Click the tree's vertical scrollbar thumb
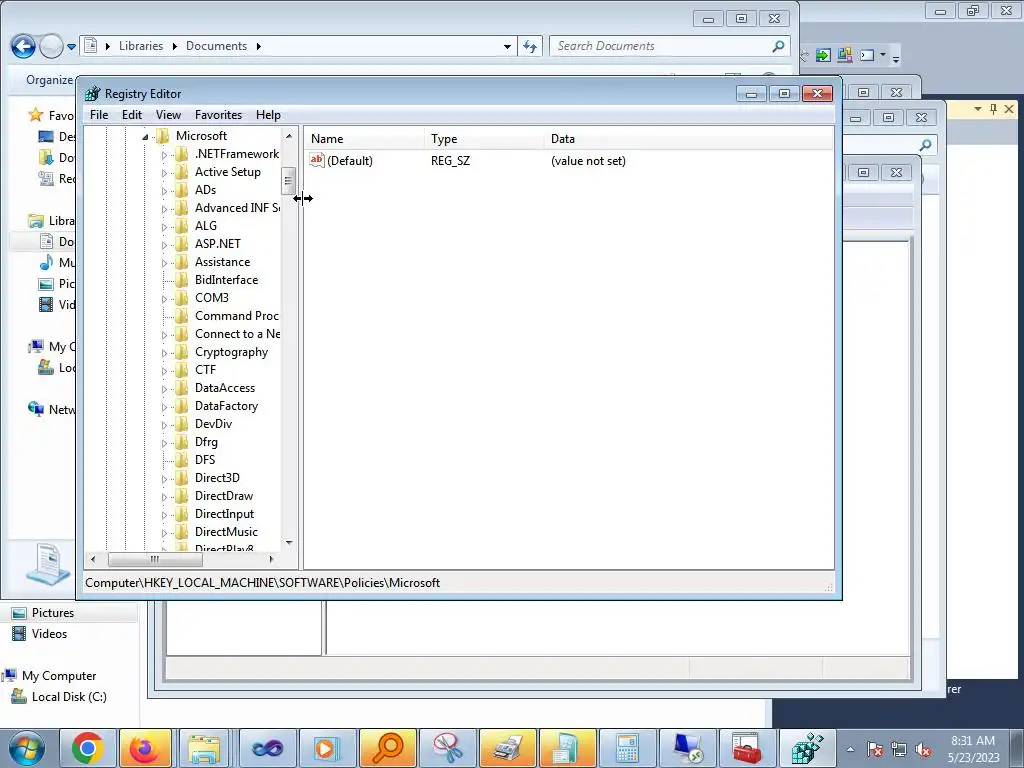1024x768 pixels. pyautogui.click(x=289, y=181)
